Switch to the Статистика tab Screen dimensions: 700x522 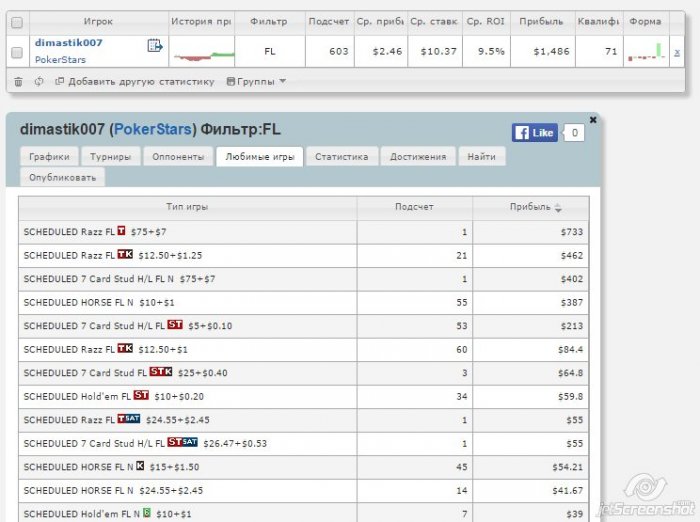click(342, 157)
